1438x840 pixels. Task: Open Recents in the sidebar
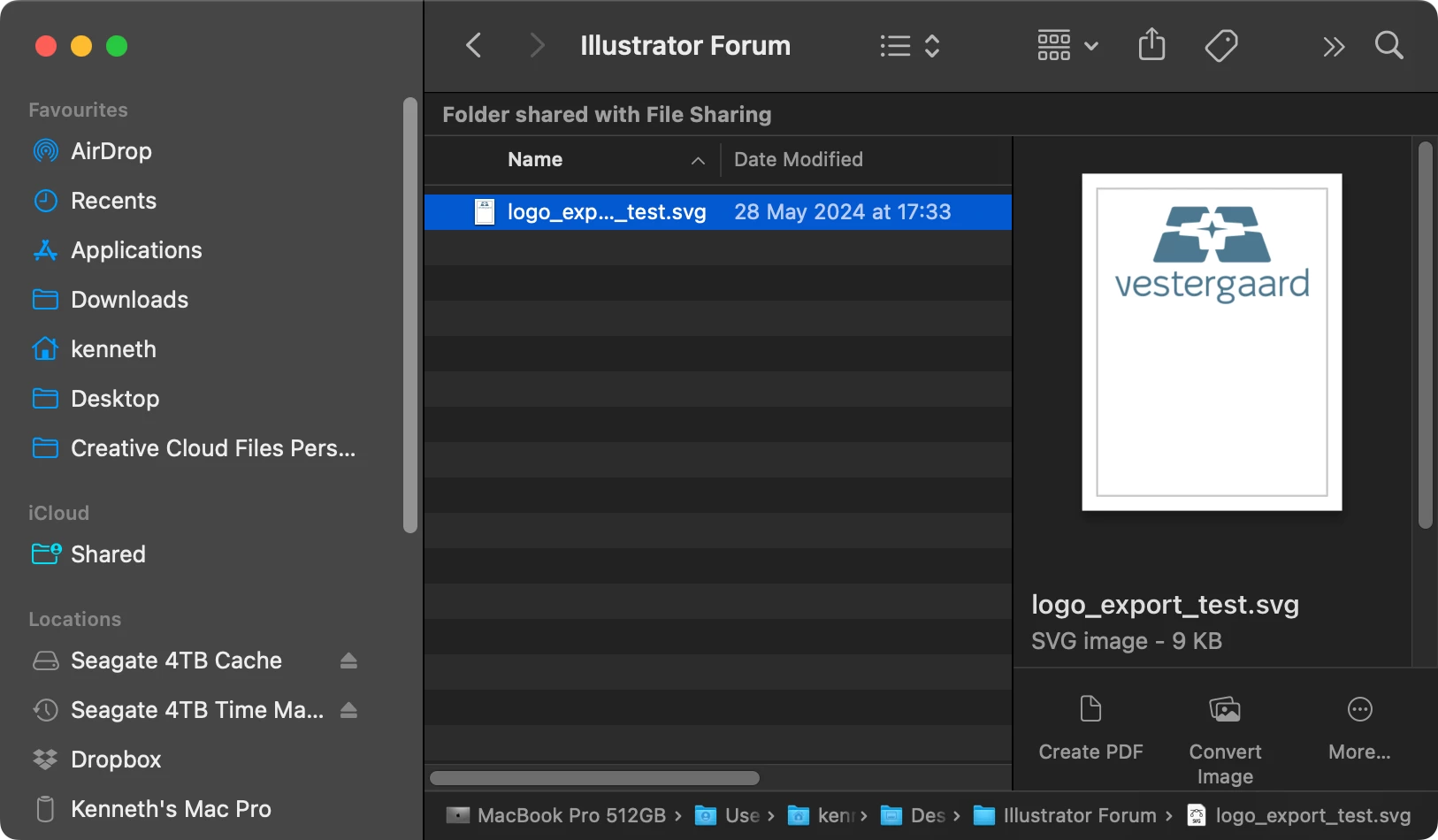pos(95,201)
